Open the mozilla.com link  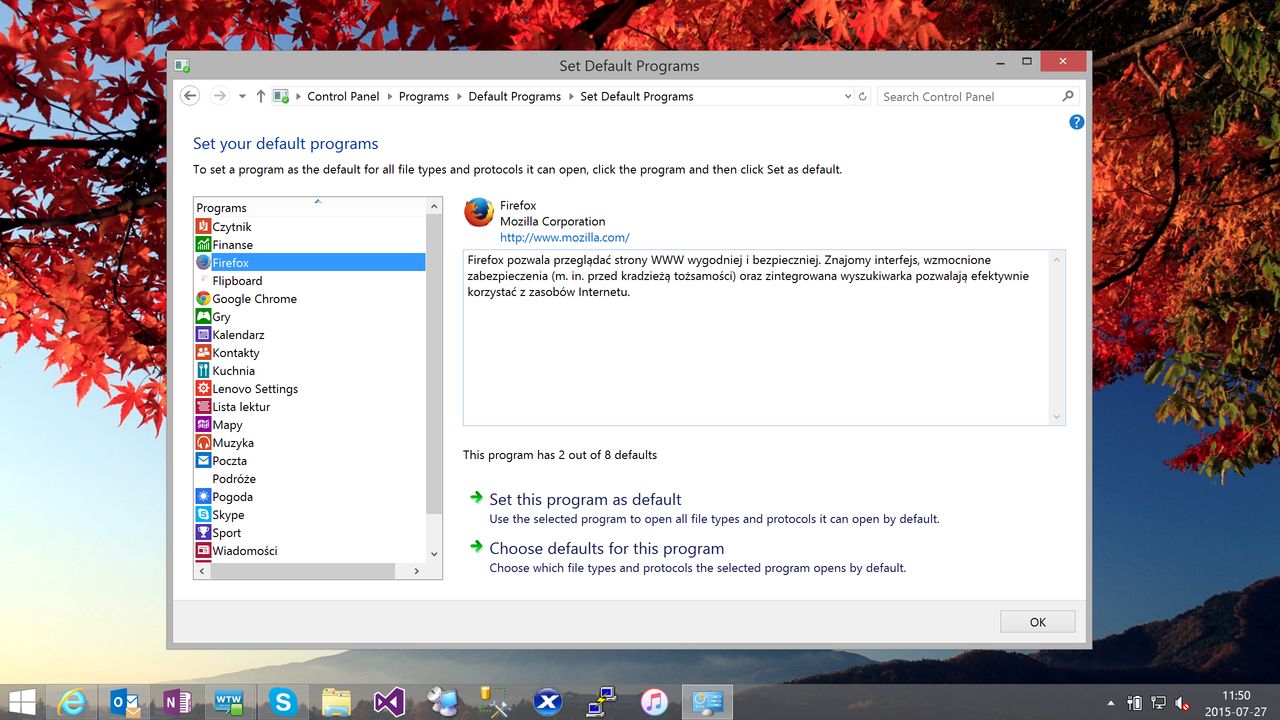tap(564, 238)
